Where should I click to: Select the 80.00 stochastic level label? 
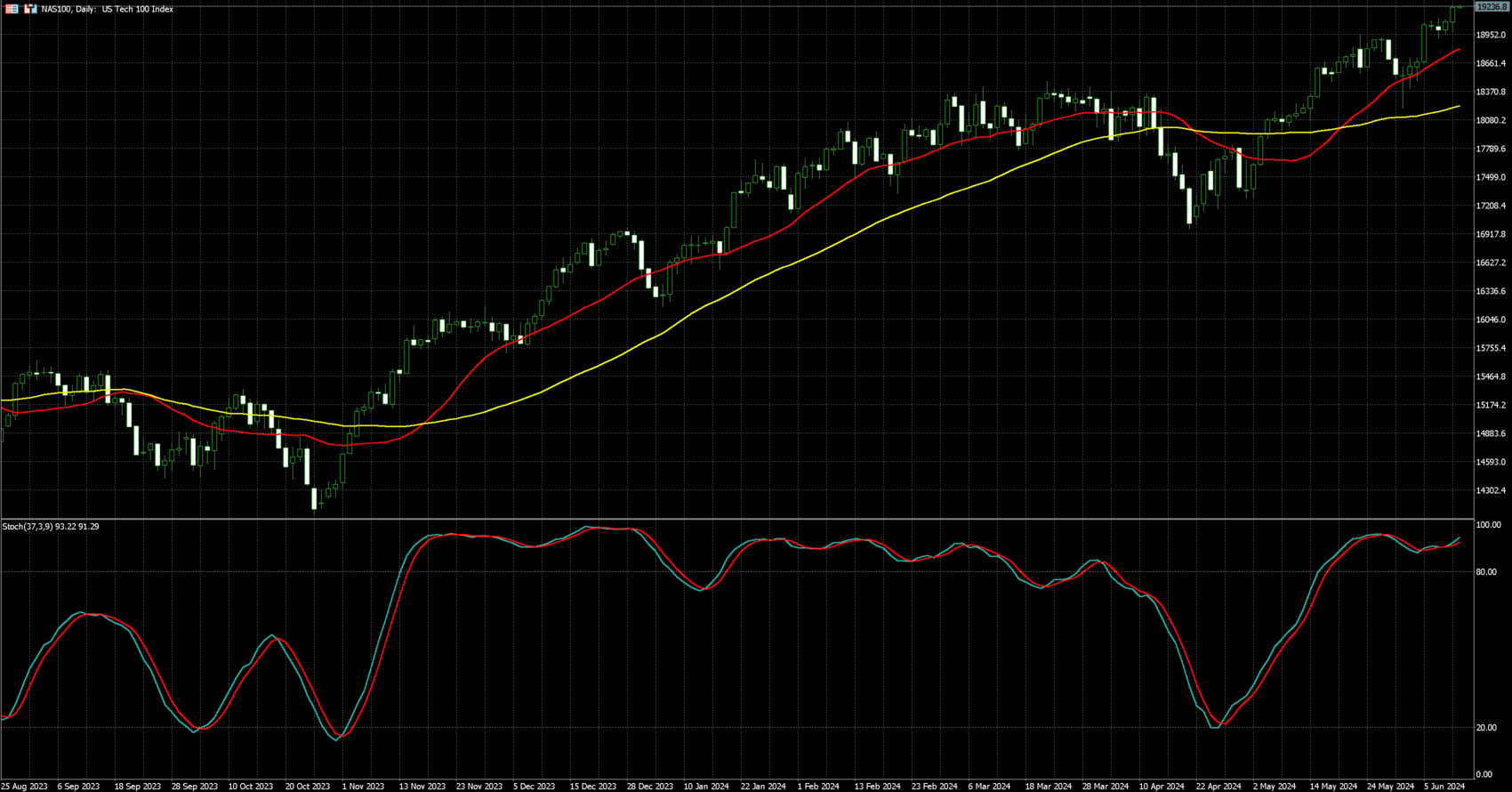coord(1485,572)
